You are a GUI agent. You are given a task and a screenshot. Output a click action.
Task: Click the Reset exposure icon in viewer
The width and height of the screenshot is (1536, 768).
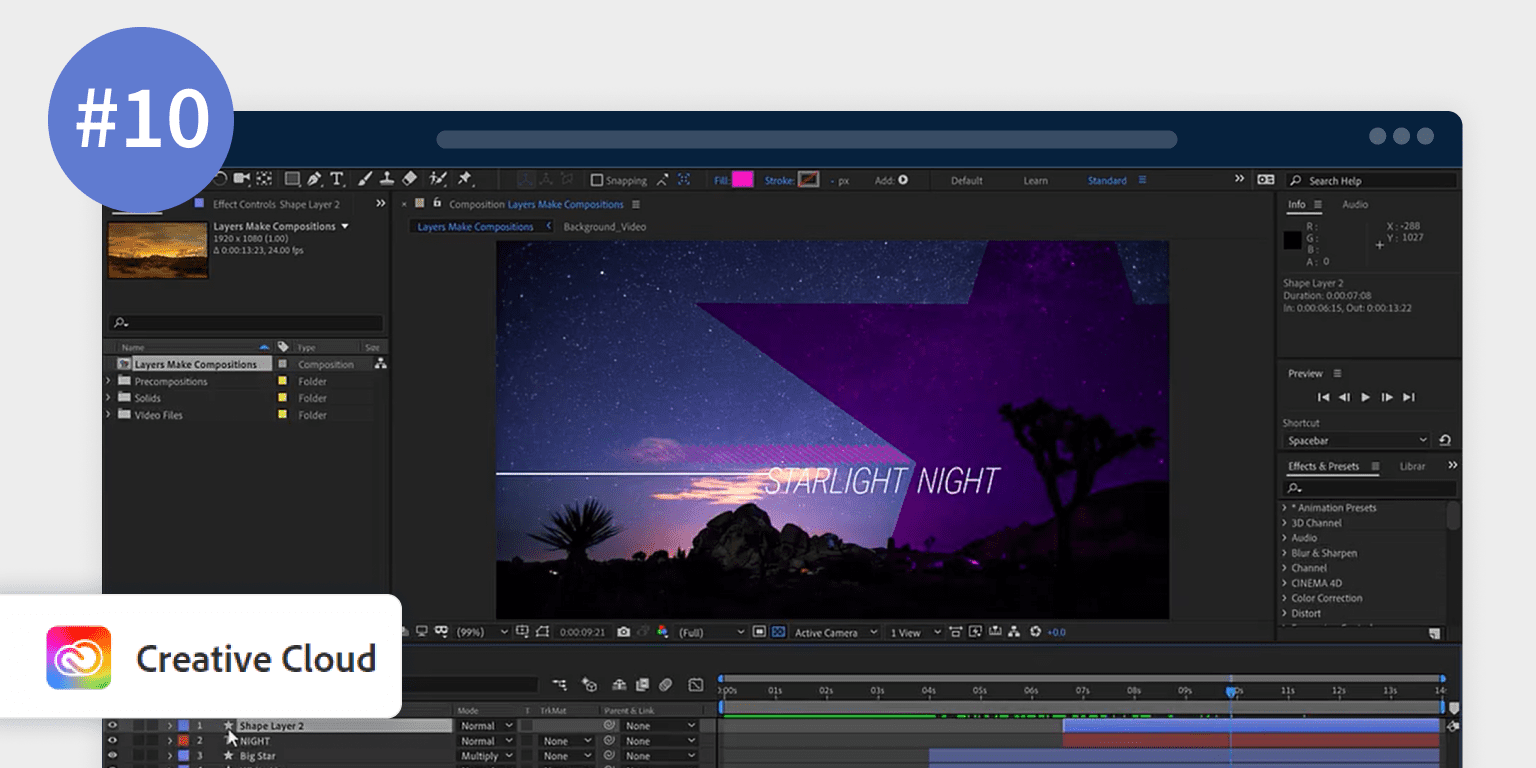(1035, 632)
